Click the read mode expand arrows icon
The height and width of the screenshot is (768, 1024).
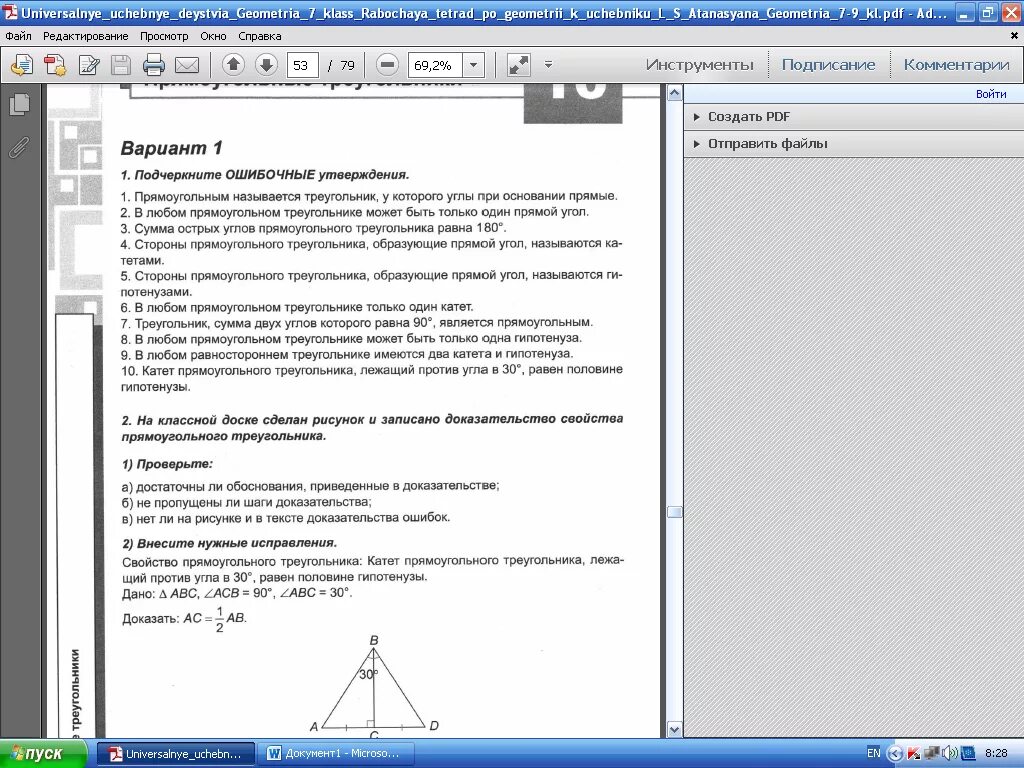519,65
